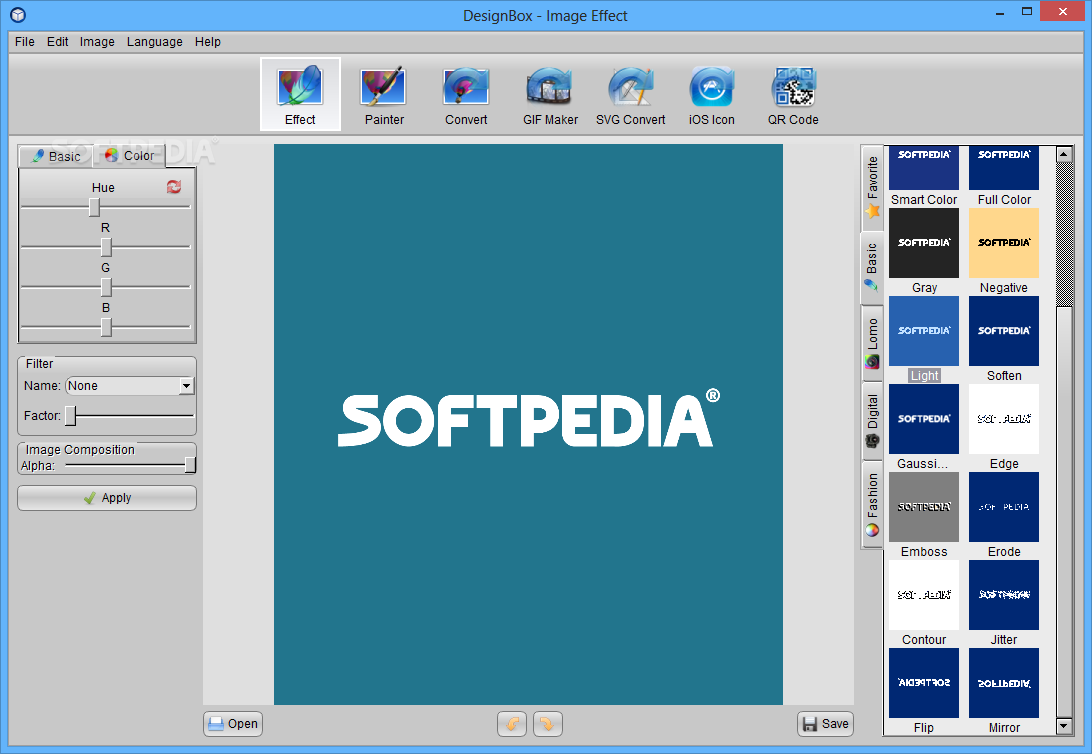The image size is (1092, 754).
Task: Click the G channel slider handle
Action: (x=106, y=287)
